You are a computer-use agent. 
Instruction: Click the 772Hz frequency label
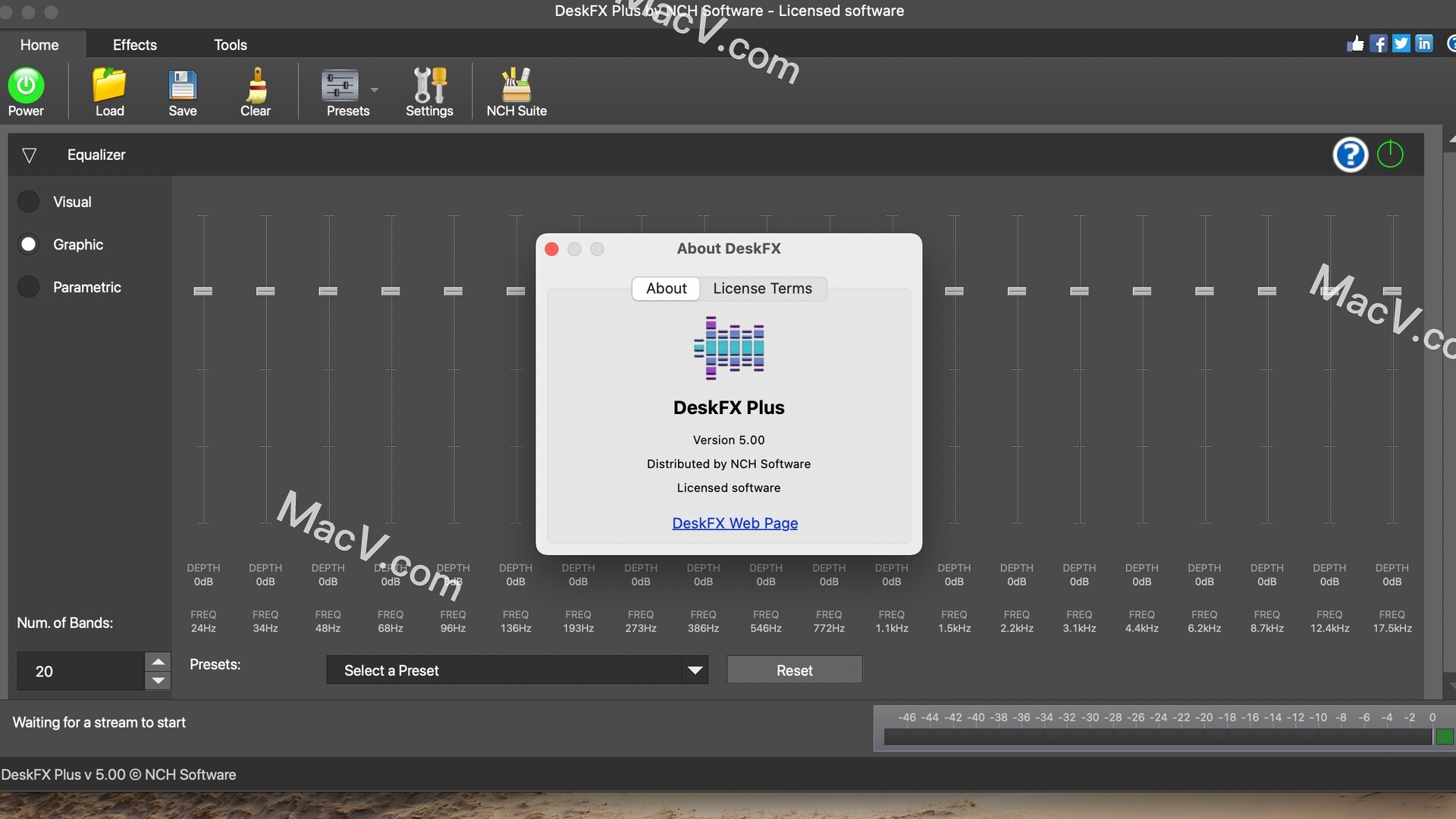click(x=829, y=629)
